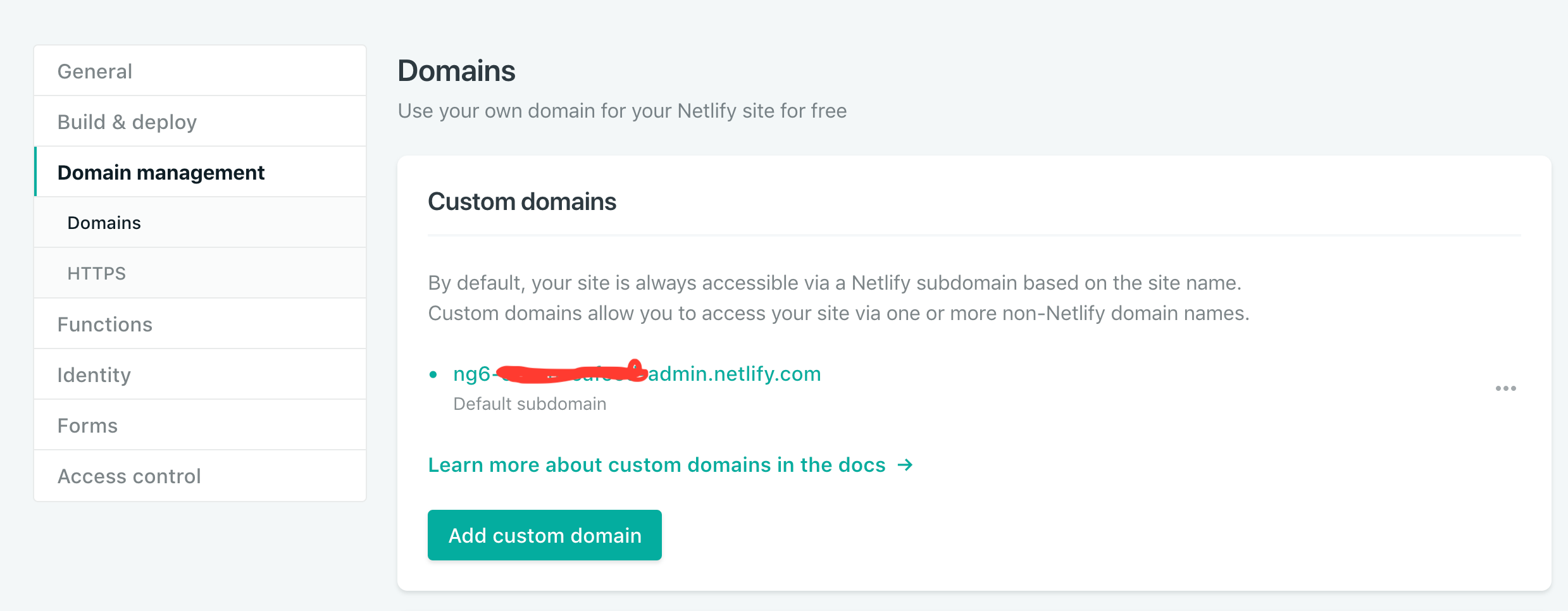
Task: Open the General settings section
Action: click(x=200, y=71)
